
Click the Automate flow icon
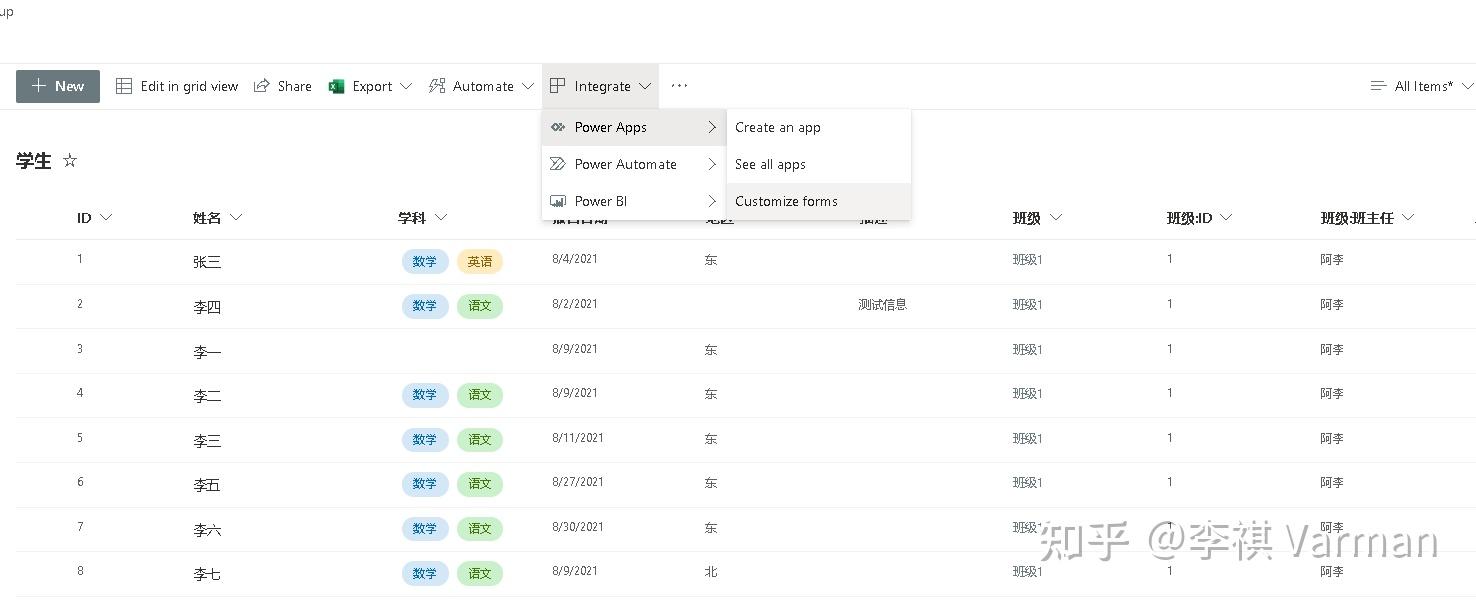coord(436,86)
